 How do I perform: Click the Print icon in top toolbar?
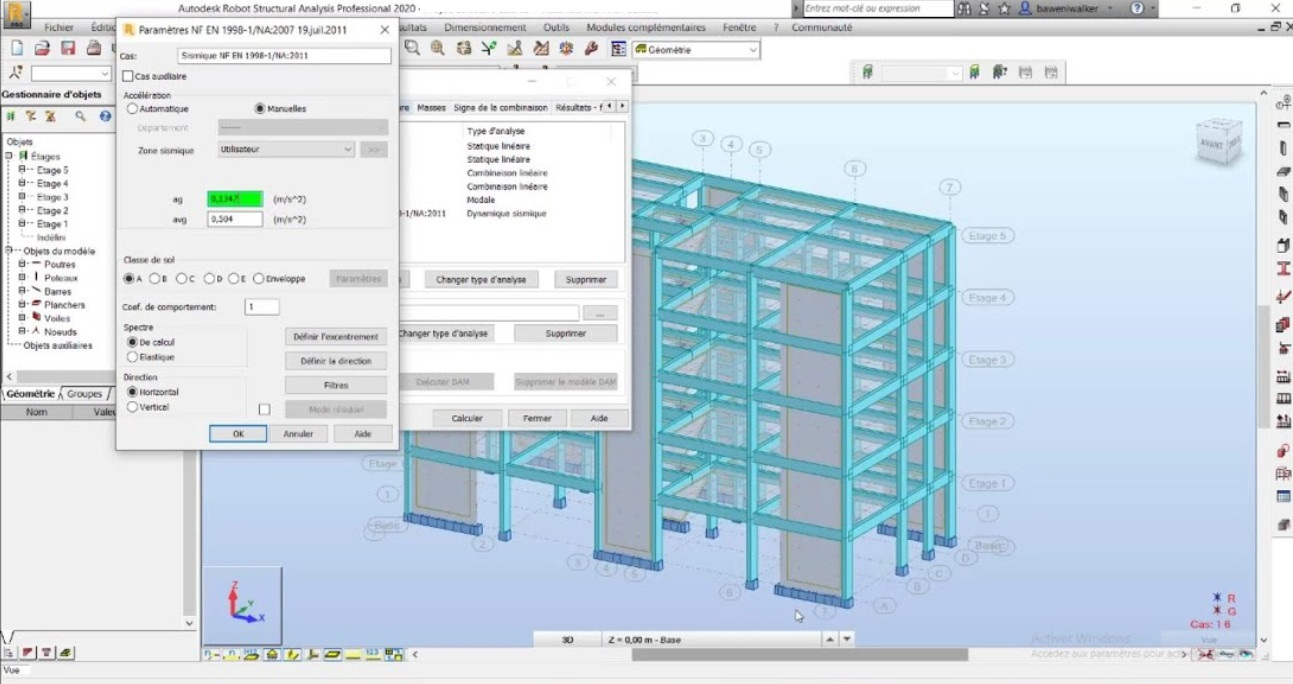click(93, 48)
